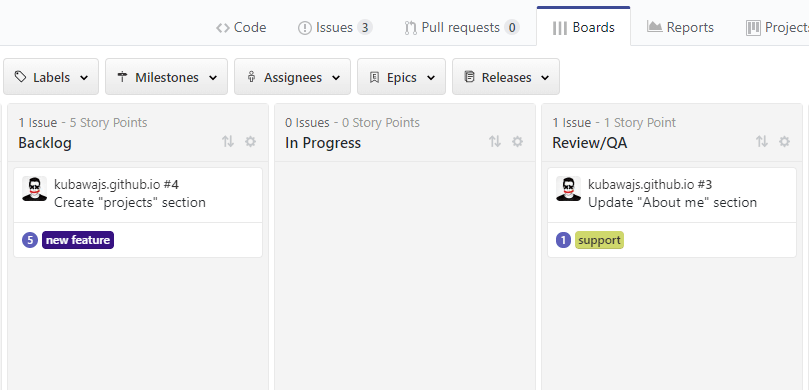The image size is (809, 390).
Task: Open issue Create "projects" section
Action: (x=130, y=202)
